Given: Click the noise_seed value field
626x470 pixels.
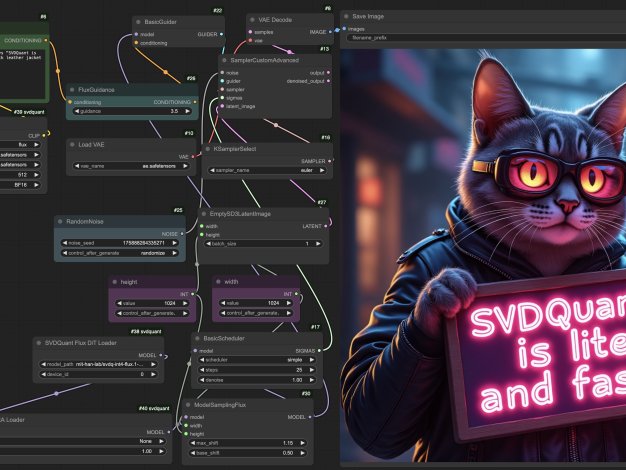Looking at the screenshot, I should pyautogui.click(x=119, y=243).
